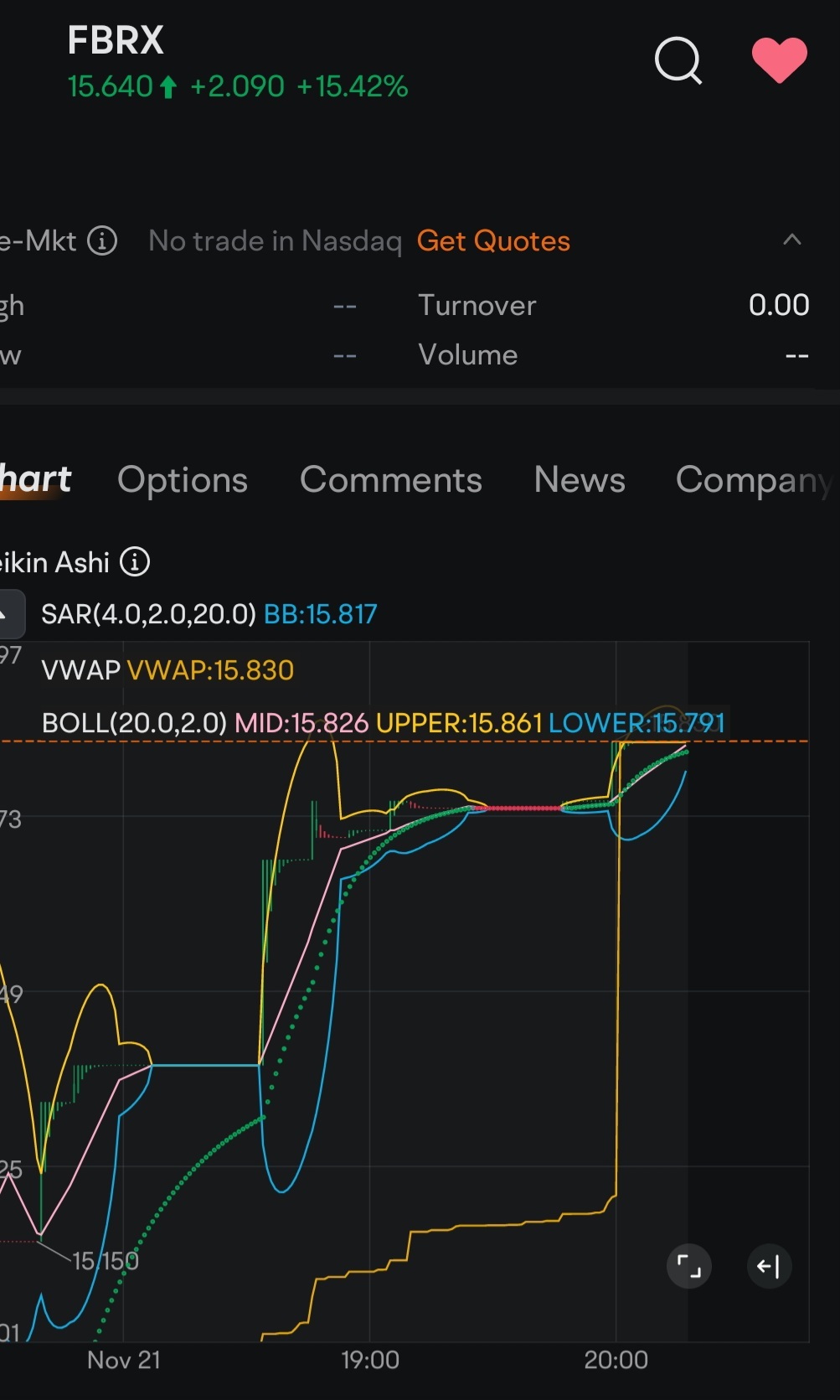Follow the Get Quotes link

click(x=493, y=240)
